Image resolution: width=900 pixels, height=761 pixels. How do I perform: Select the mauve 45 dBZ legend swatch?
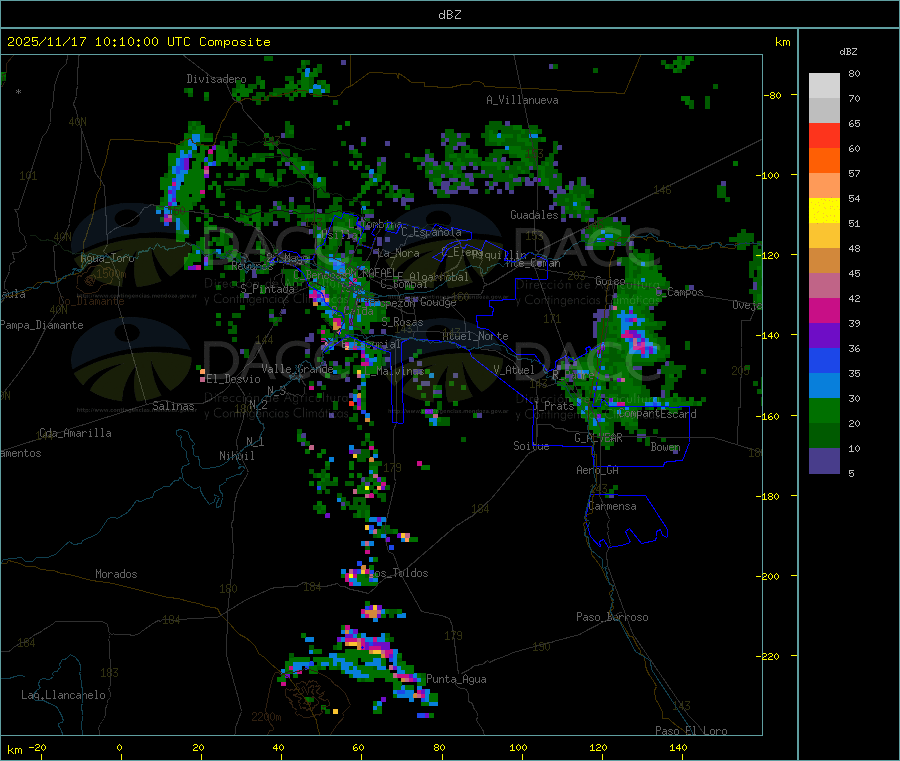824,285
